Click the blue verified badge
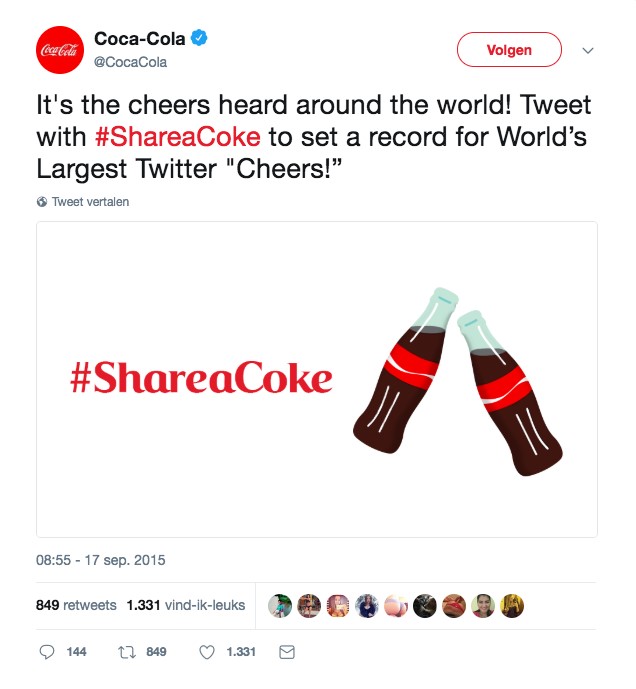Image resolution: width=636 pixels, height=689 pixels. click(200, 40)
